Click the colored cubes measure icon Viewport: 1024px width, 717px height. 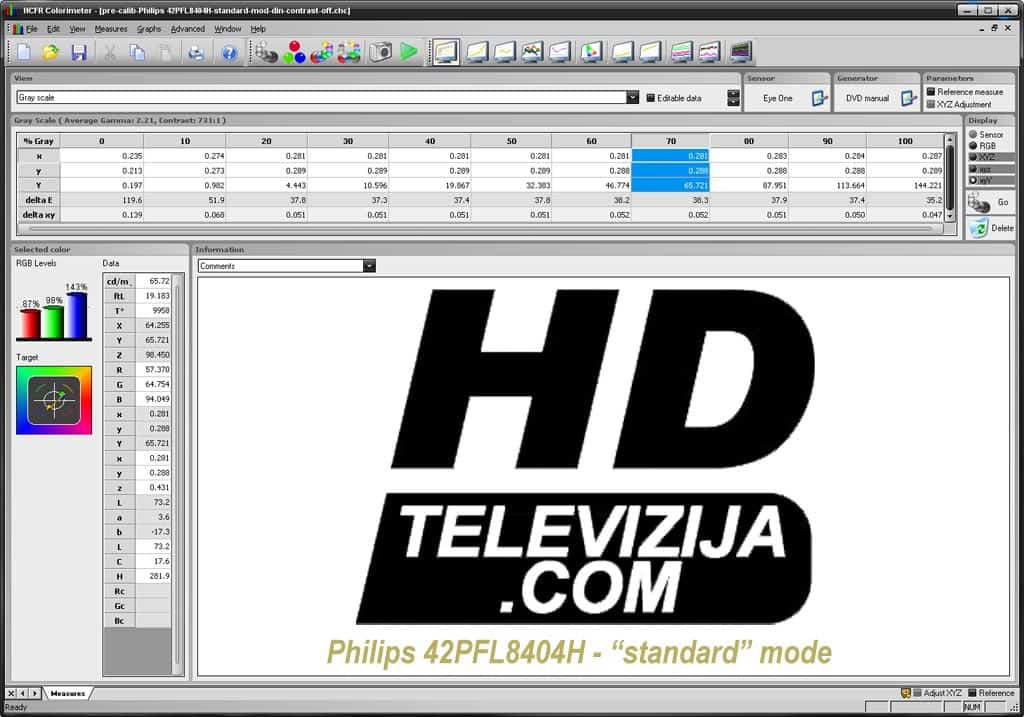349,52
